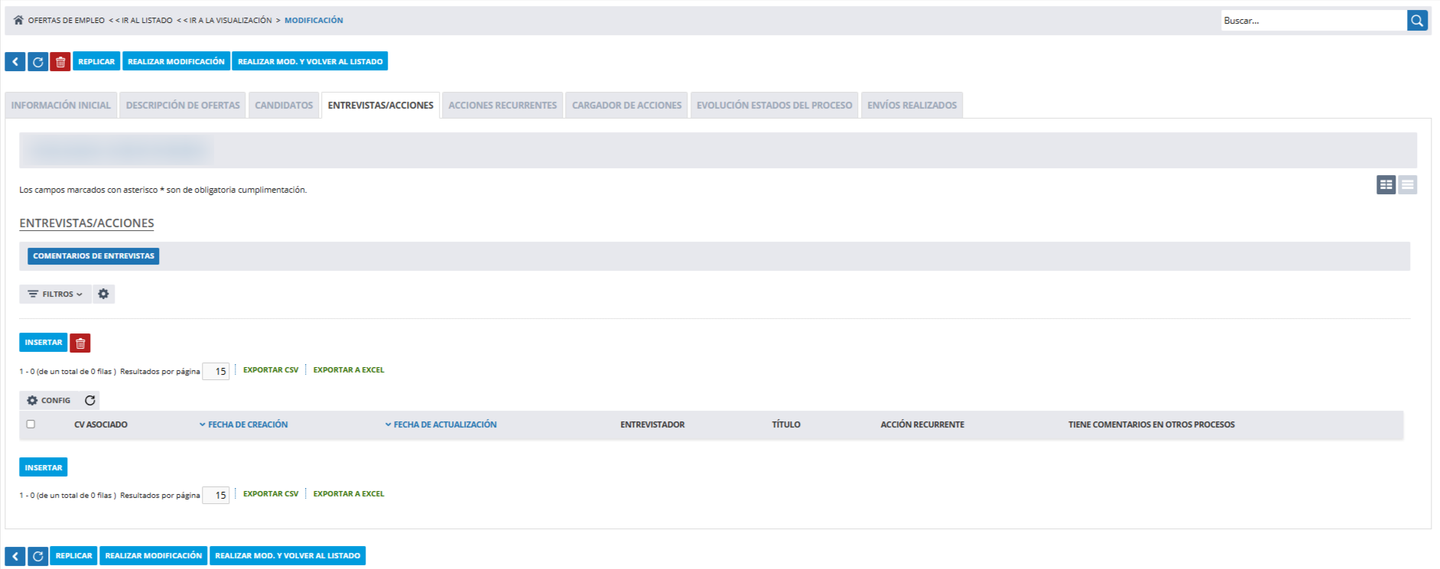Open Comentarios de Entrevistas
Viewport: 1440px width, 569px height.
tap(94, 256)
